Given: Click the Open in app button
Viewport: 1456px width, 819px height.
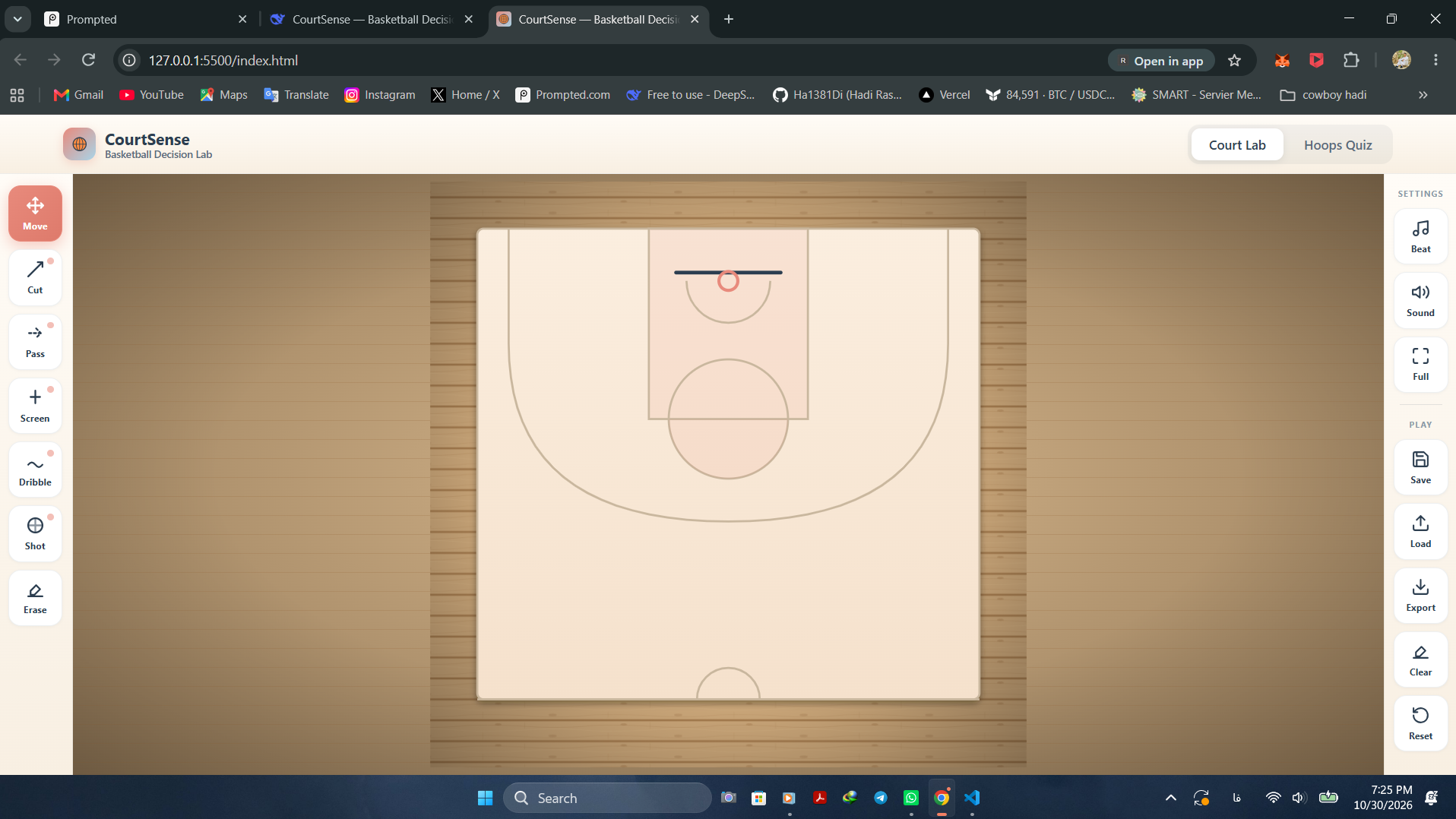Looking at the screenshot, I should tap(1160, 61).
